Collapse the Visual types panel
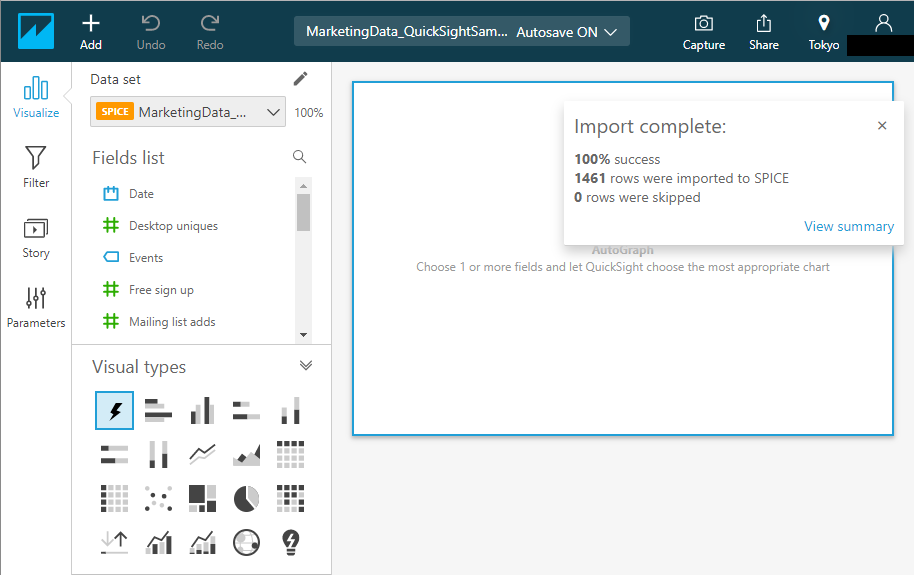 (x=306, y=366)
